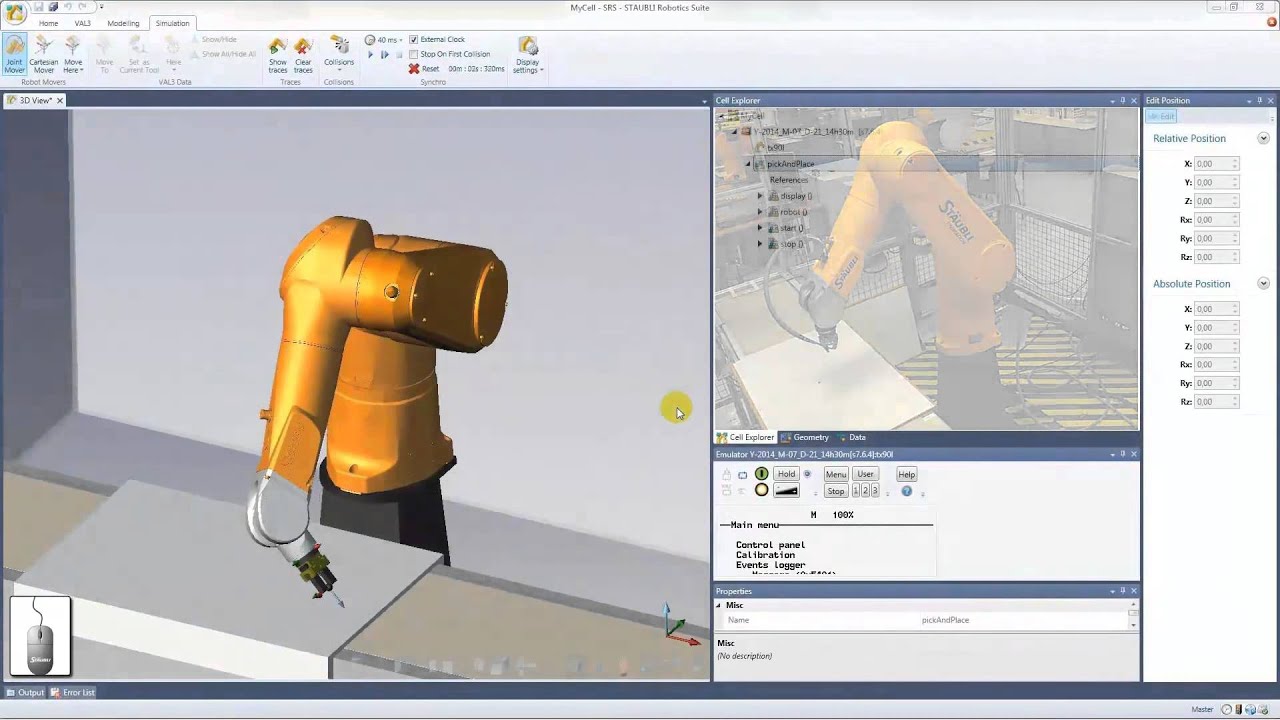Click the blue help question icon in Emulator
Viewport: 1280px width, 720px height.
coord(907,491)
